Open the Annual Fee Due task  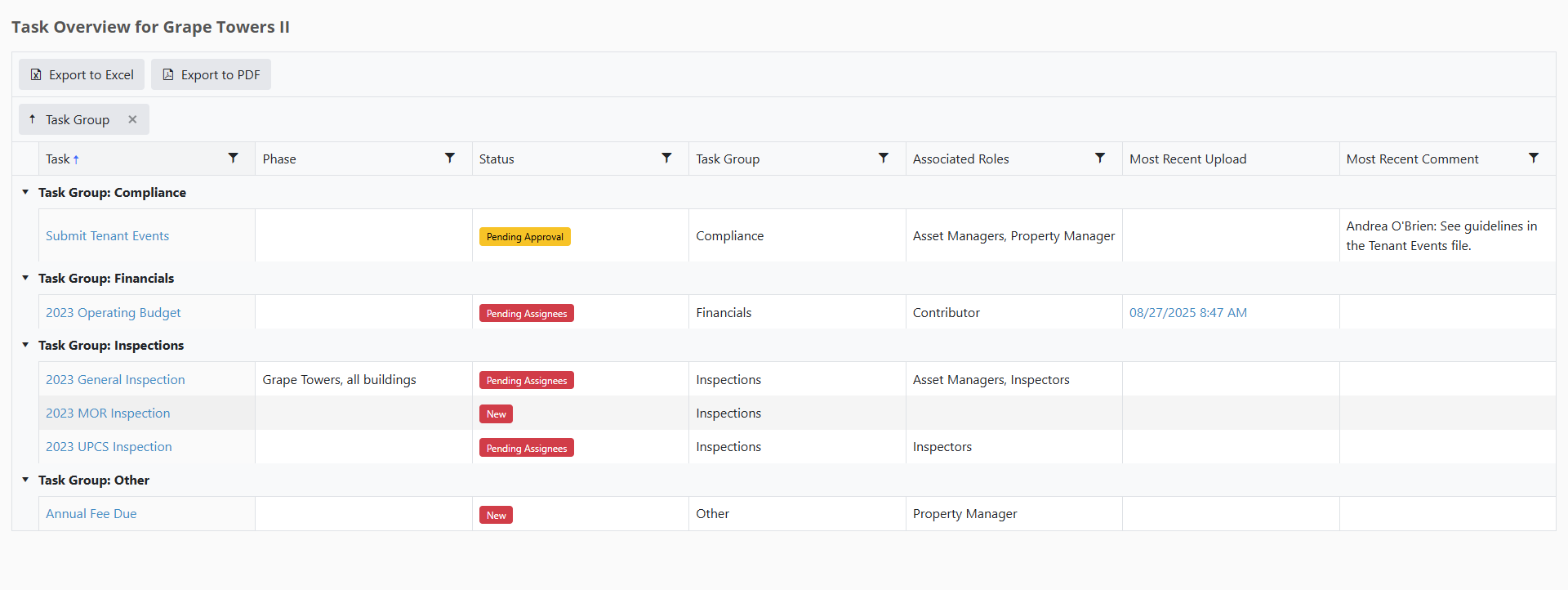click(91, 514)
